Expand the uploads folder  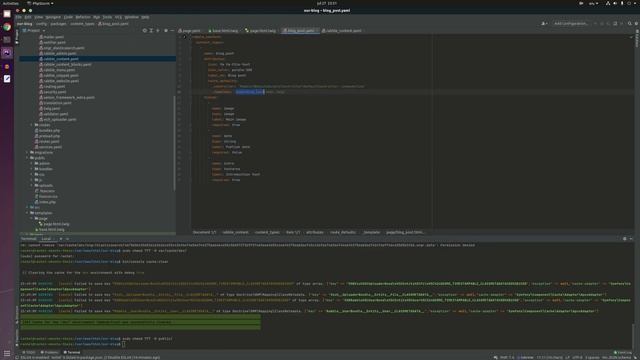(32, 185)
